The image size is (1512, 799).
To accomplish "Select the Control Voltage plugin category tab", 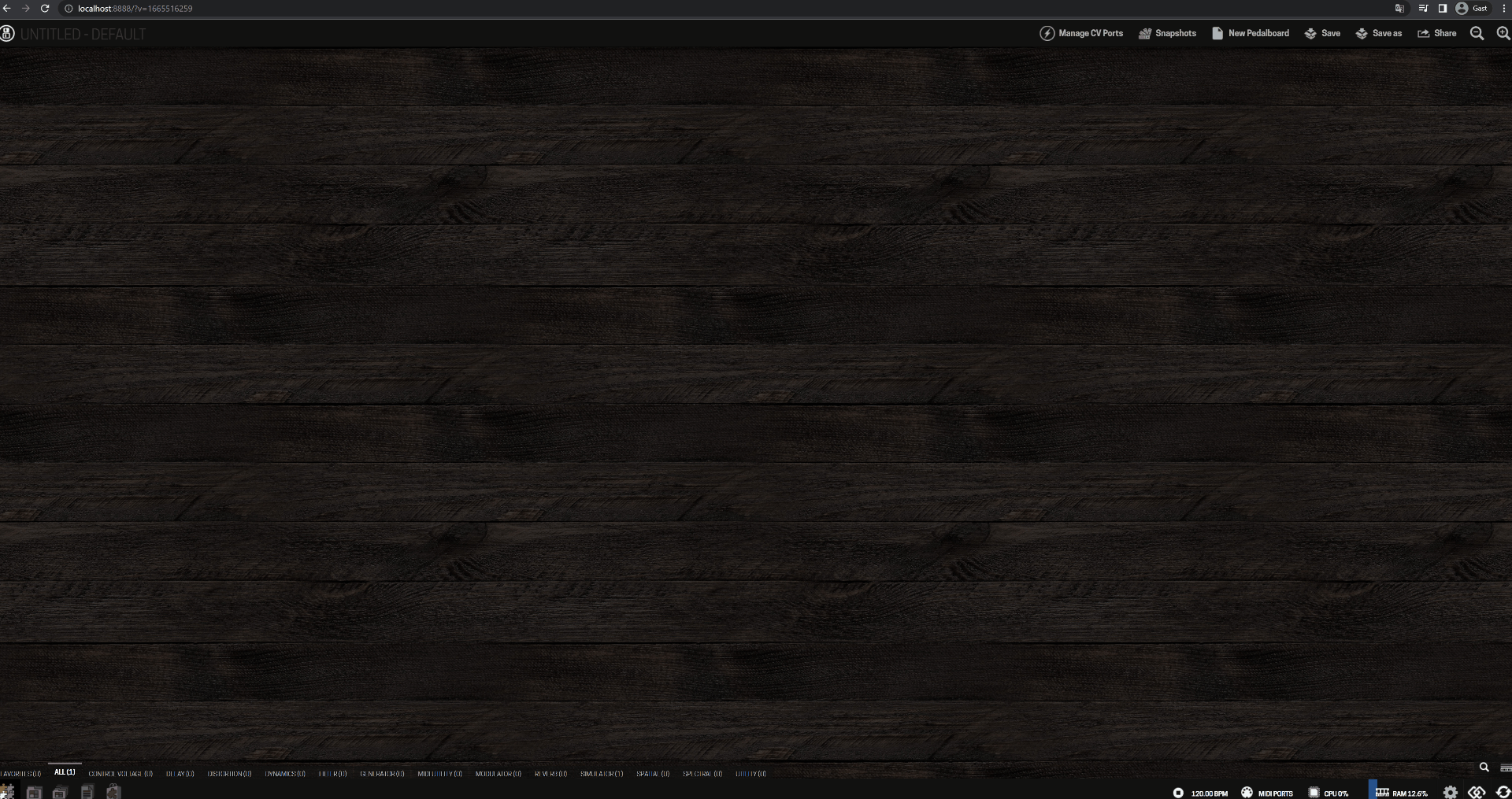I will point(120,774).
